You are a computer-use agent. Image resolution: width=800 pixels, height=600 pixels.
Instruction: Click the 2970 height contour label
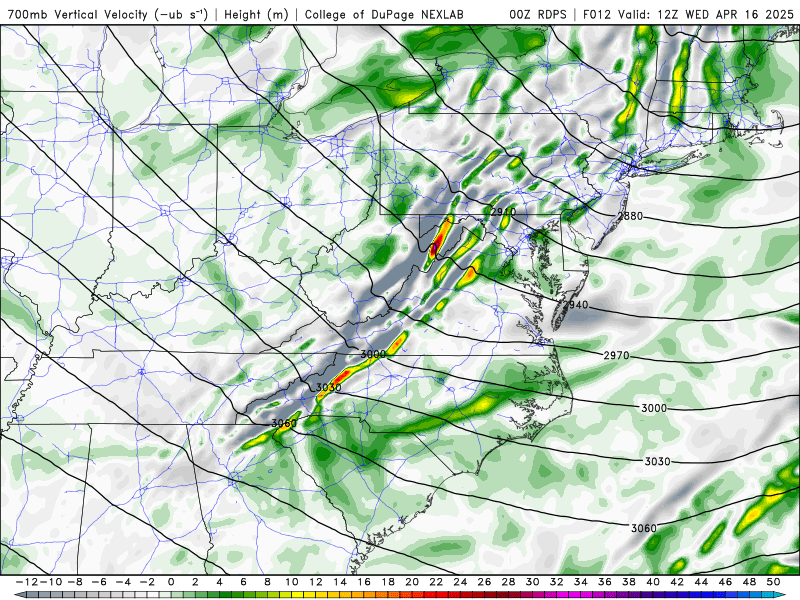(x=617, y=355)
